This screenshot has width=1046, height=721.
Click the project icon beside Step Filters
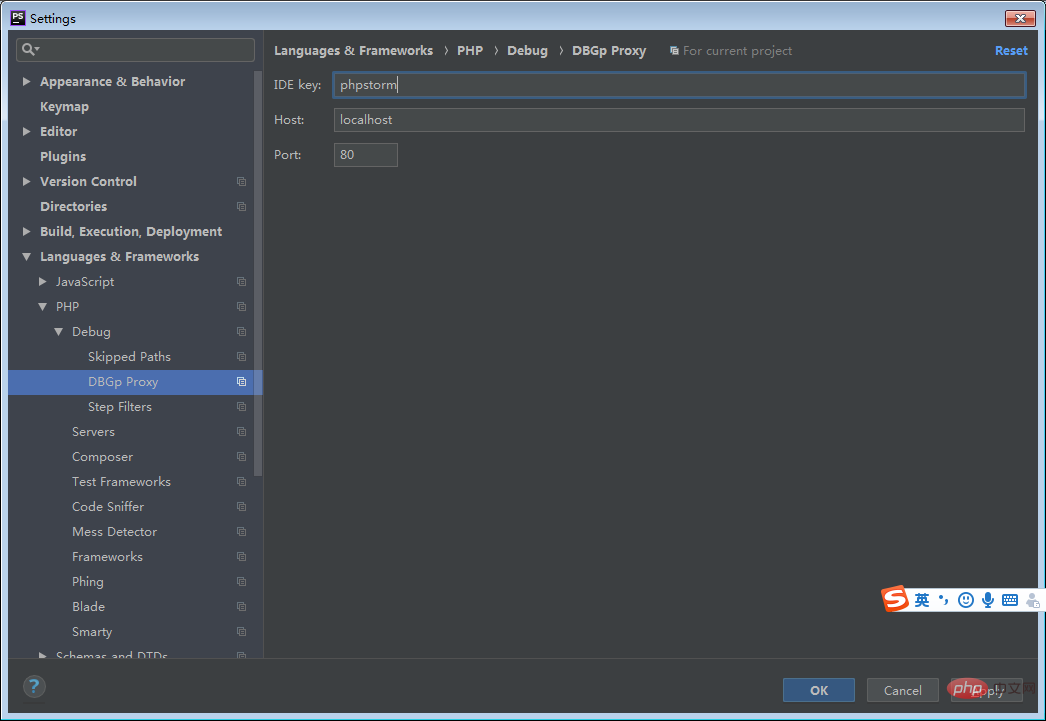point(241,407)
